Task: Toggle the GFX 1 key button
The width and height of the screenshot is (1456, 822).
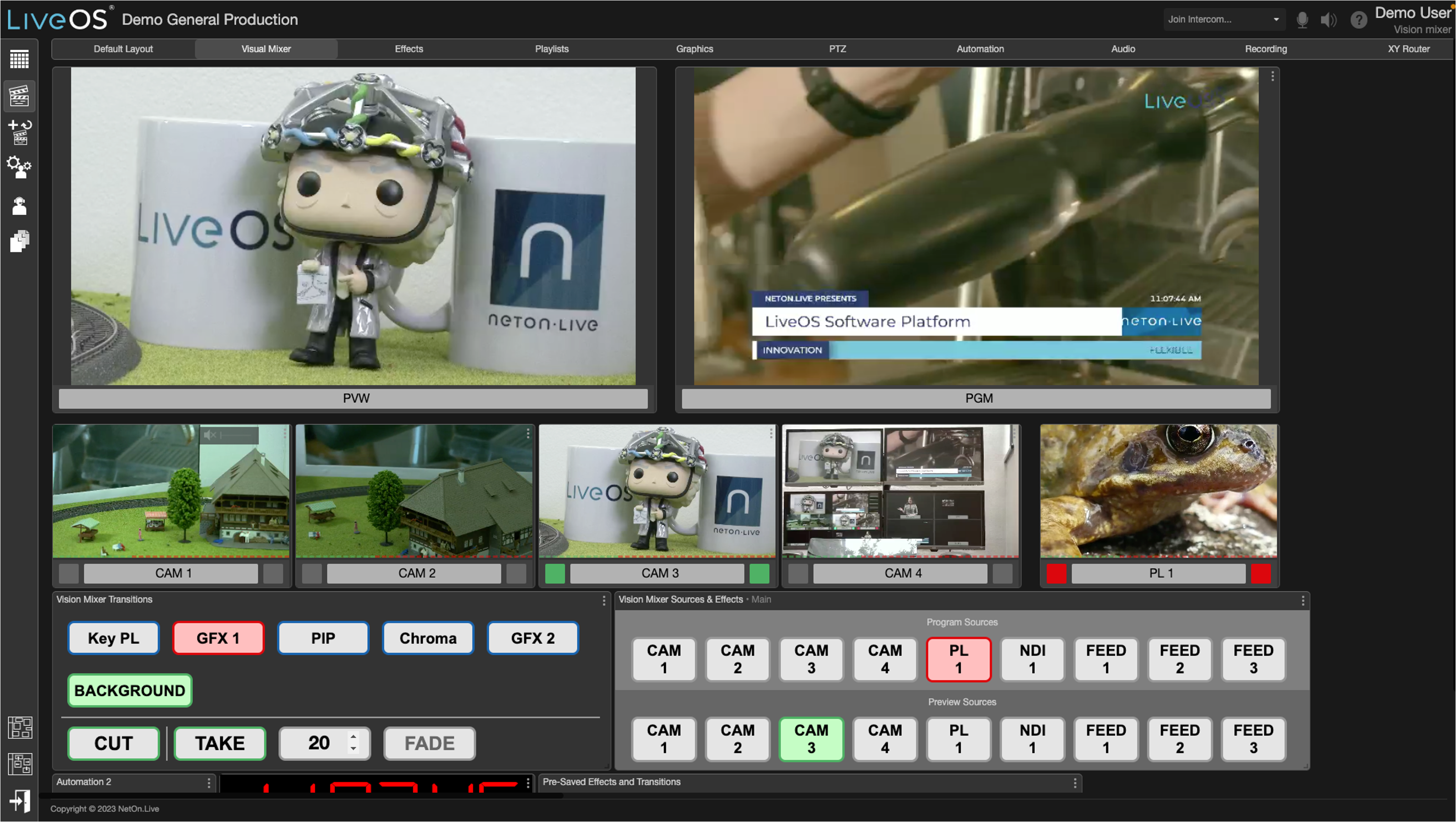Action: [218, 638]
